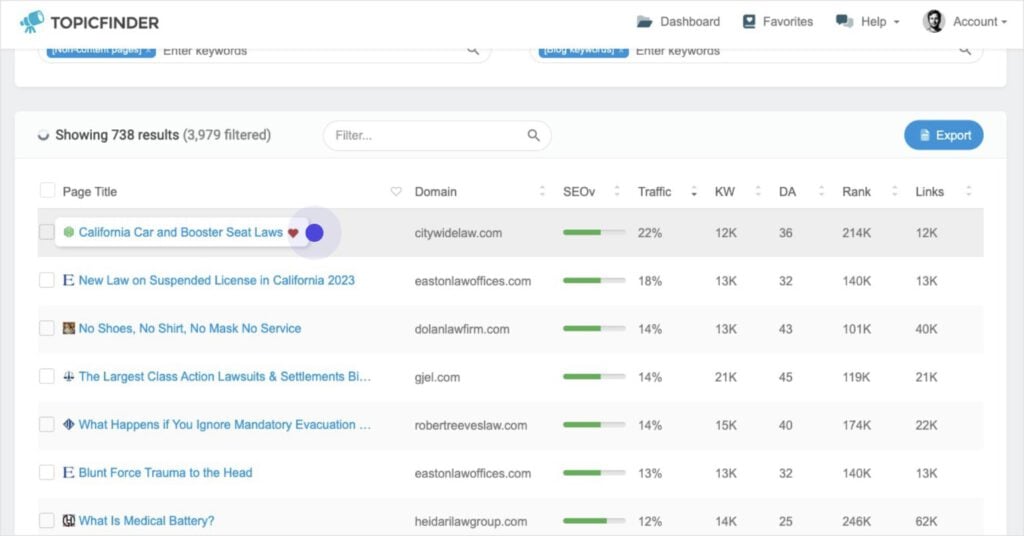The height and width of the screenshot is (536, 1024).
Task: Click links value 62K
Action: pyautogui.click(x=927, y=521)
